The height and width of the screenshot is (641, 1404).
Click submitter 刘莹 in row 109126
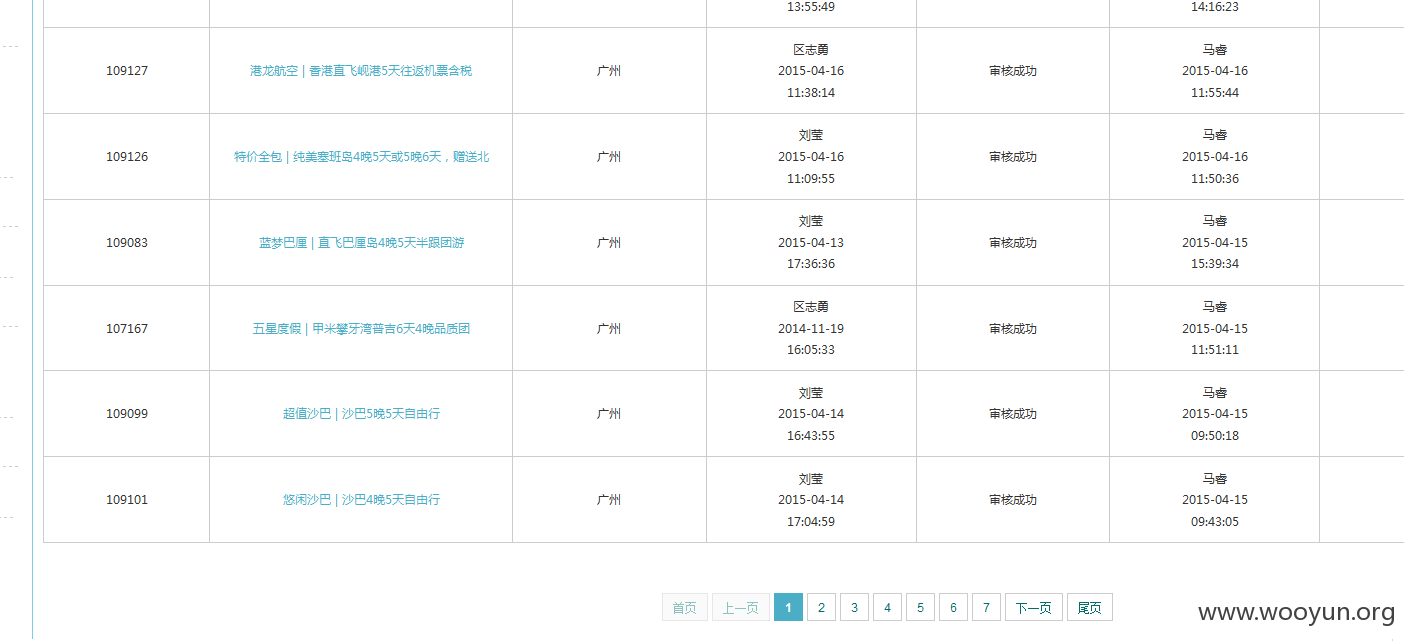(811, 135)
